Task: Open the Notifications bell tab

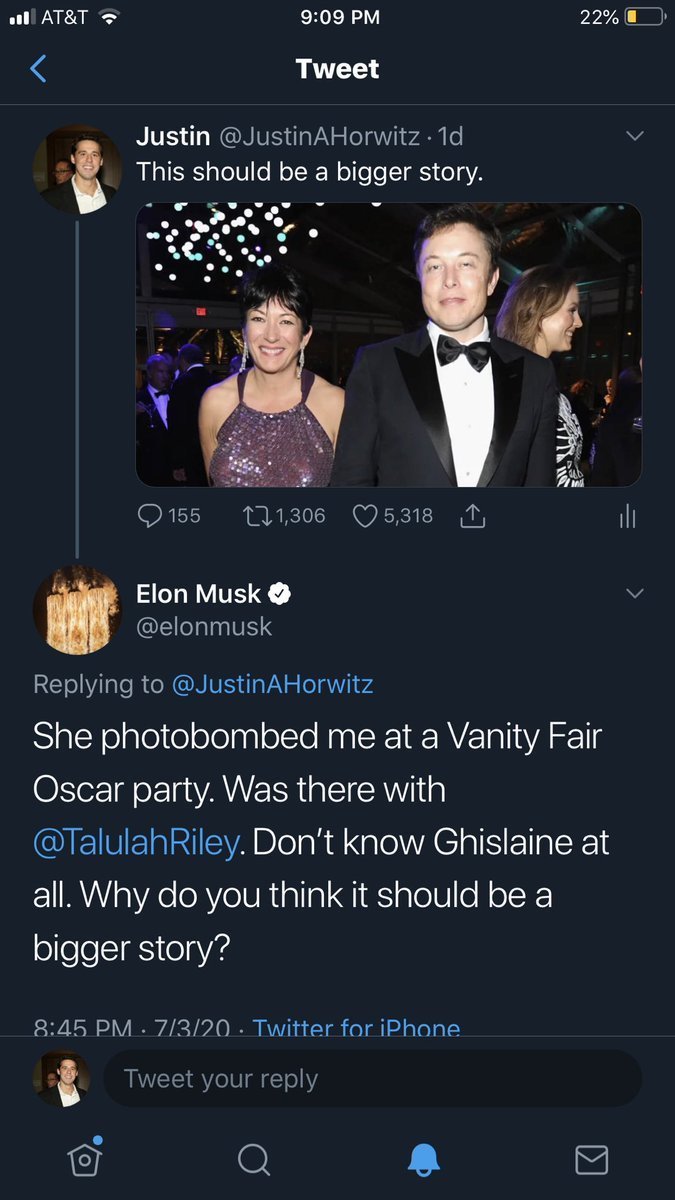Action: click(x=424, y=1159)
